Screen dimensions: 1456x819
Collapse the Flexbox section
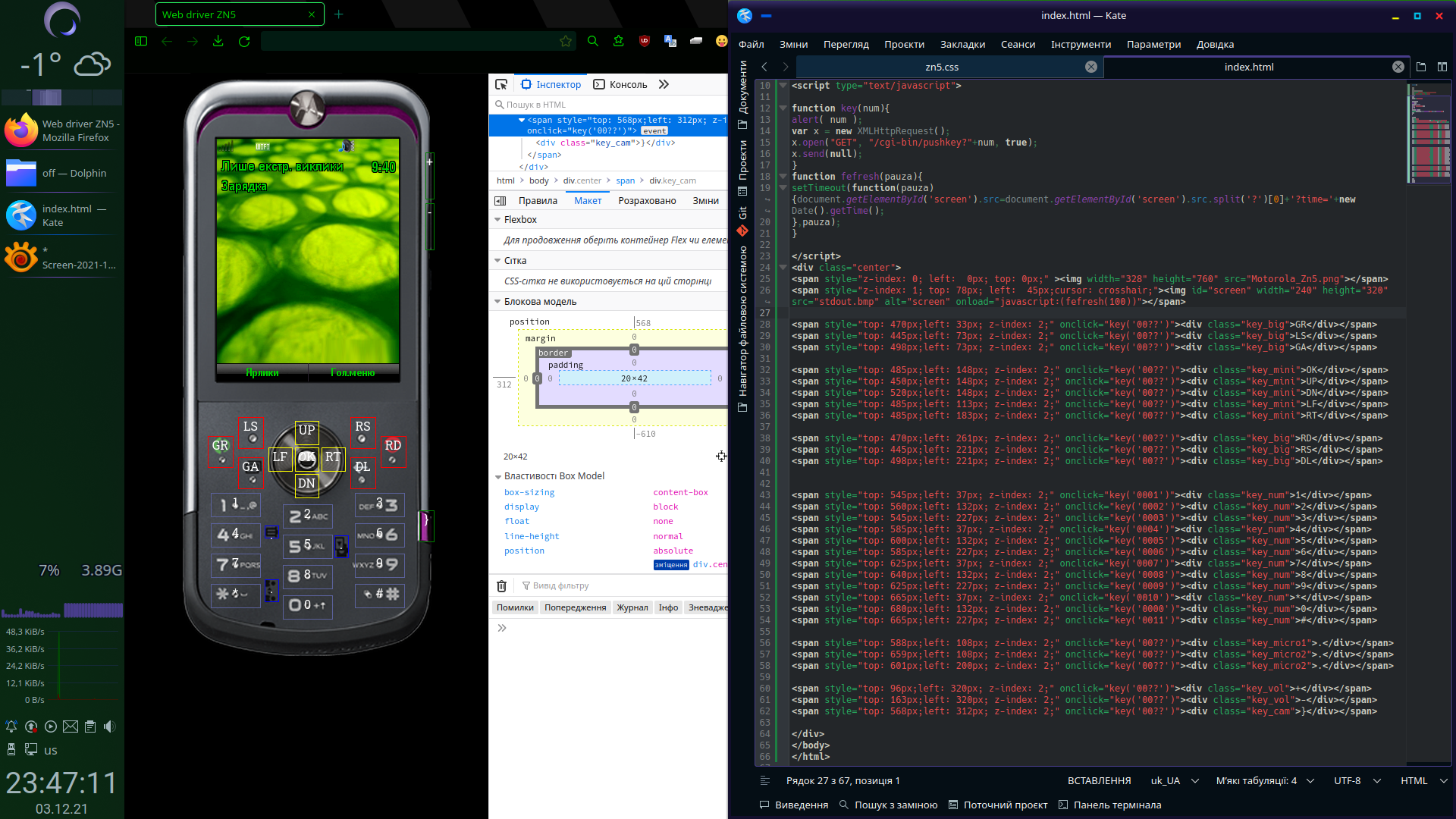pos(497,220)
